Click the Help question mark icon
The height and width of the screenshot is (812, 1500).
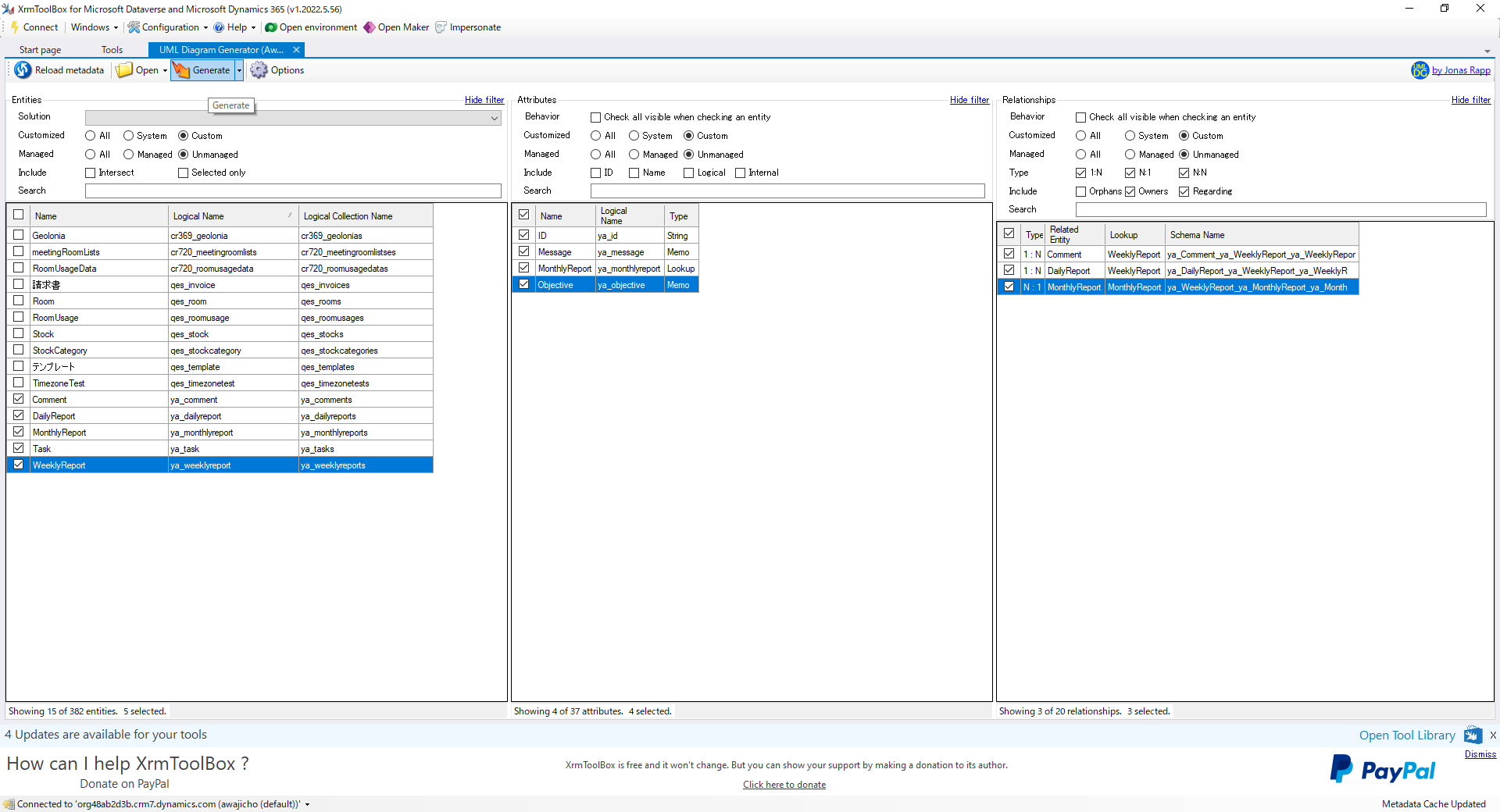[x=220, y=27]
